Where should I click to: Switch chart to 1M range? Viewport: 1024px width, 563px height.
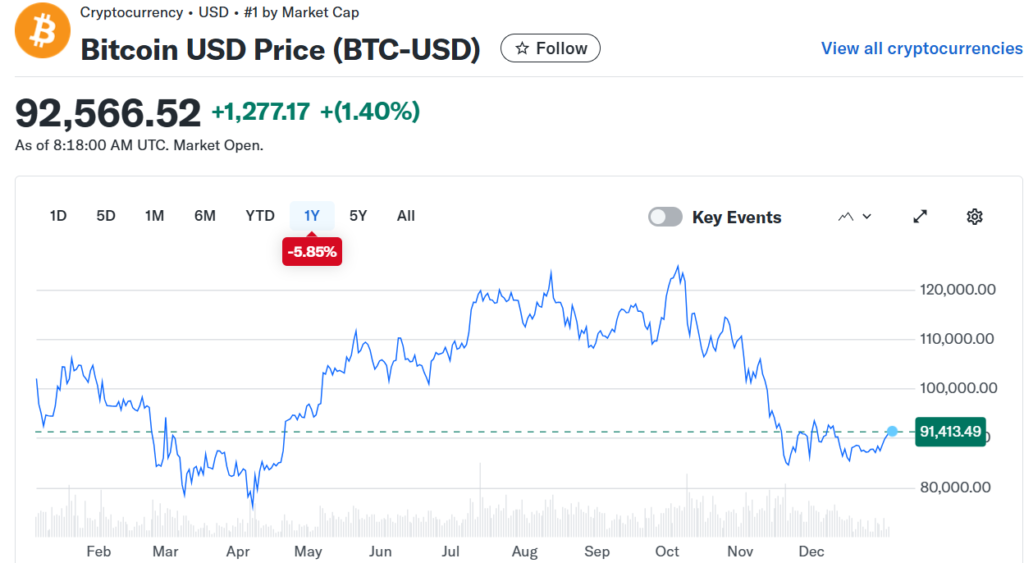click(154, 216)
